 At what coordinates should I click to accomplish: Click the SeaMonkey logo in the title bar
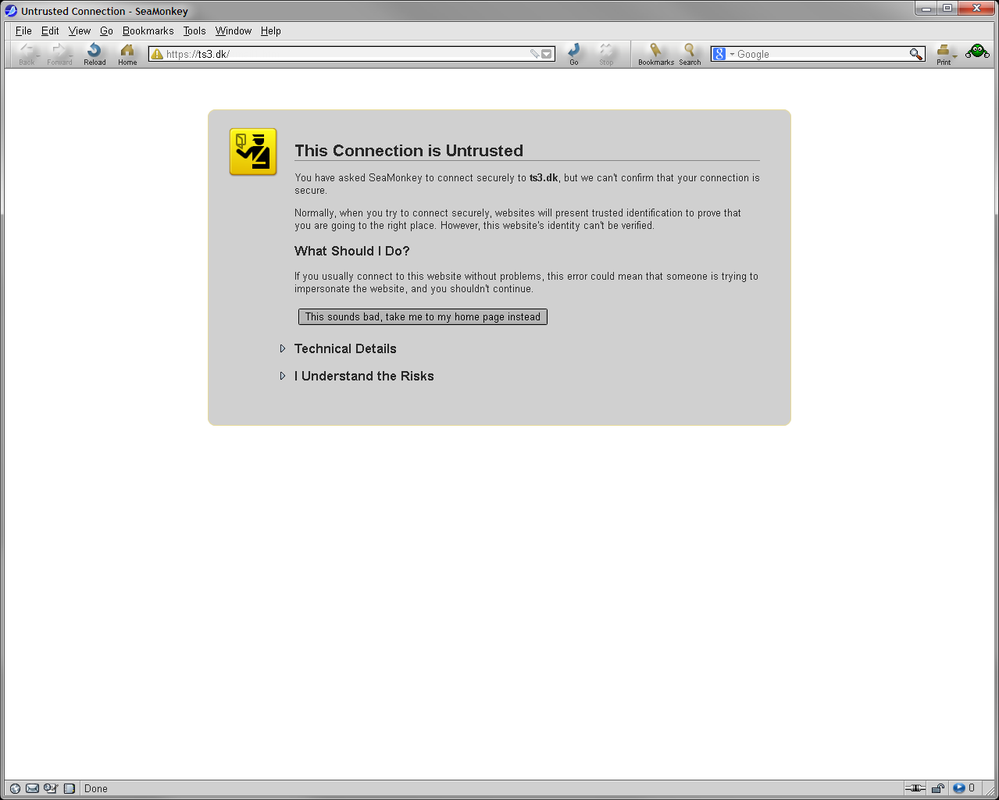tap(11, 11)
